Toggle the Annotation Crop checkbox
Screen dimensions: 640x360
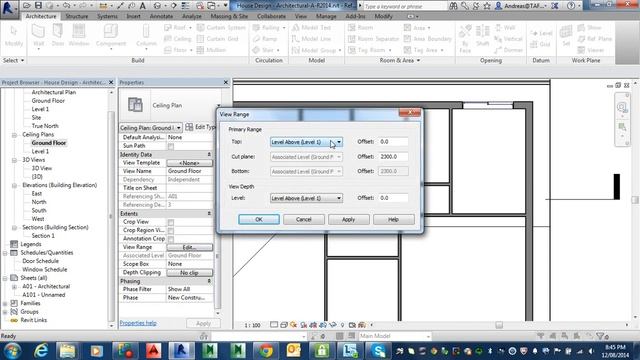click(171, 239)
